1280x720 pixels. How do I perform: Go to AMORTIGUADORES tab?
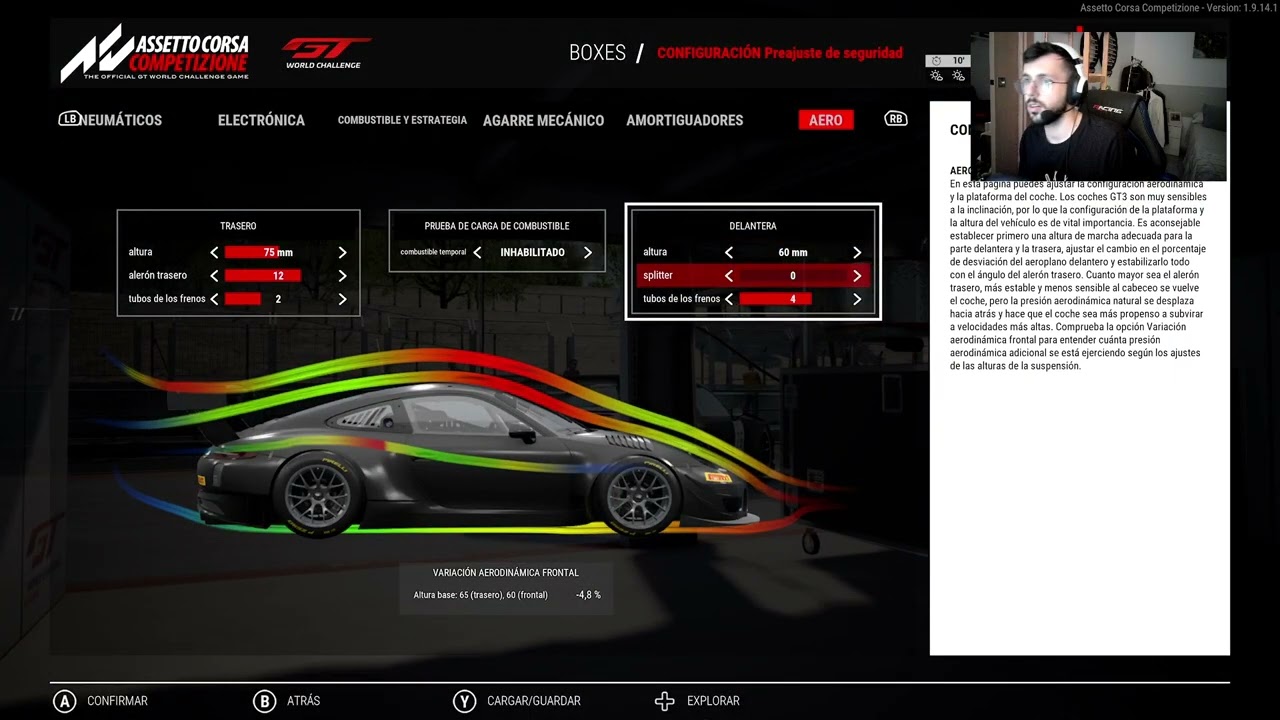[x=684, y=120]
